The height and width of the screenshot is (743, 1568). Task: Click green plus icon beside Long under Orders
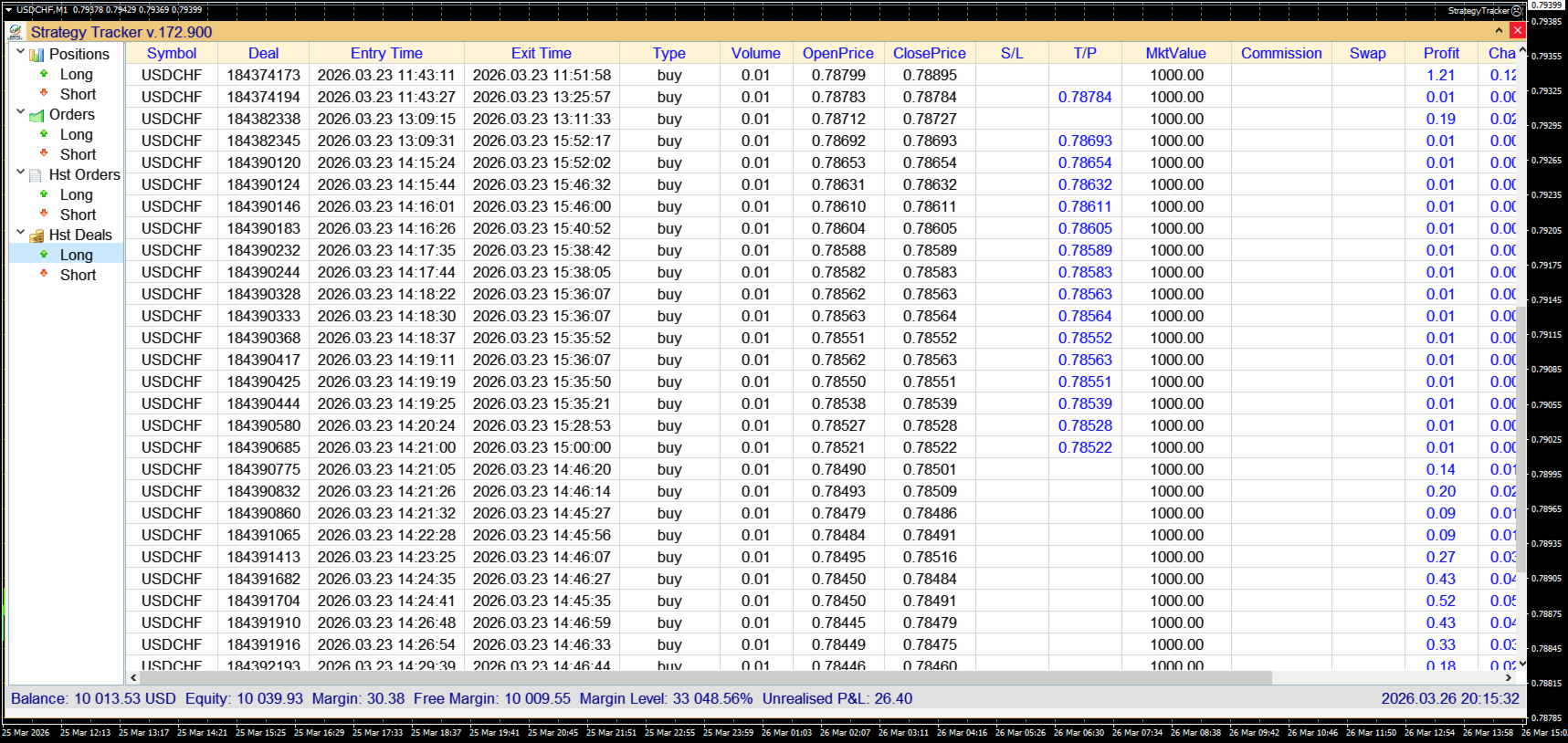(x=44, y=133)
